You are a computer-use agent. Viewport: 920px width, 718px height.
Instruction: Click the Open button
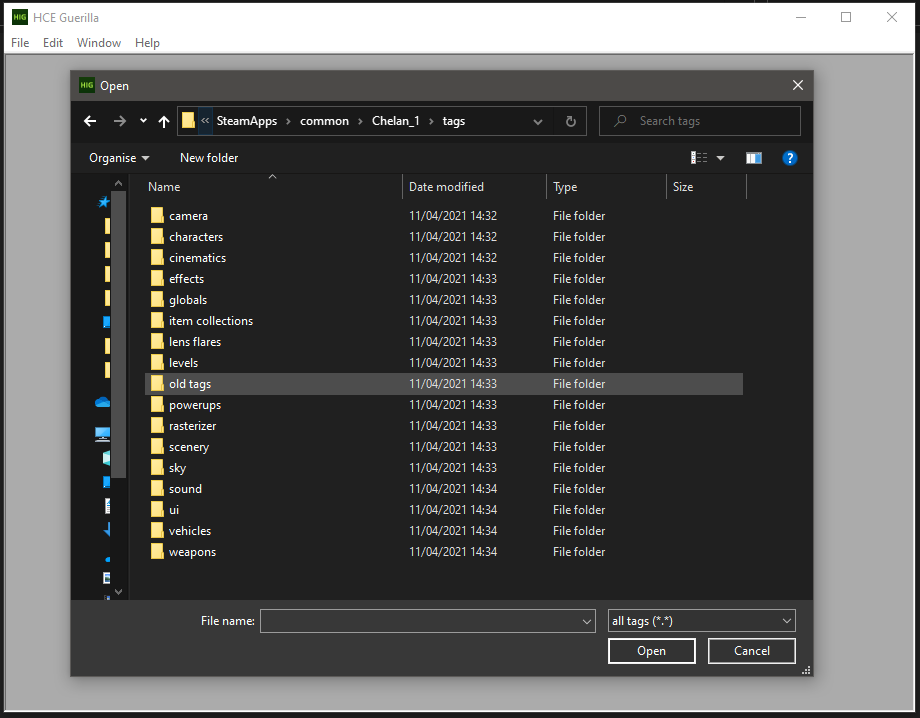pyautogui.click(x=652, y=651)
